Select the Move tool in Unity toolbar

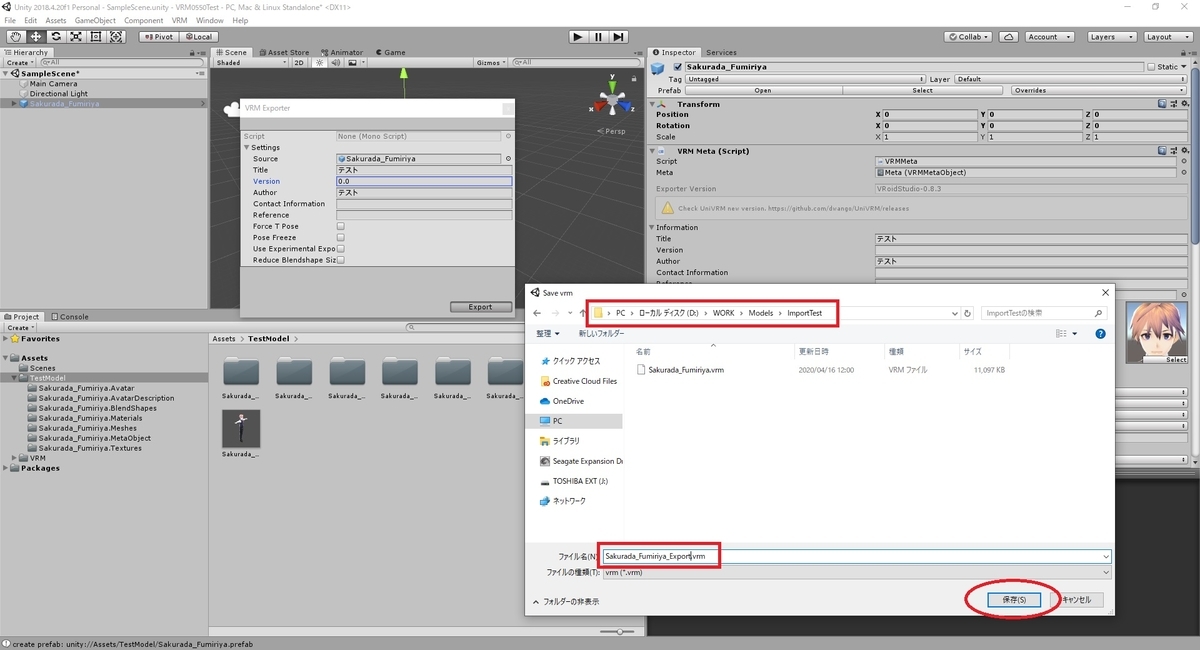click(x=35, y=37)
